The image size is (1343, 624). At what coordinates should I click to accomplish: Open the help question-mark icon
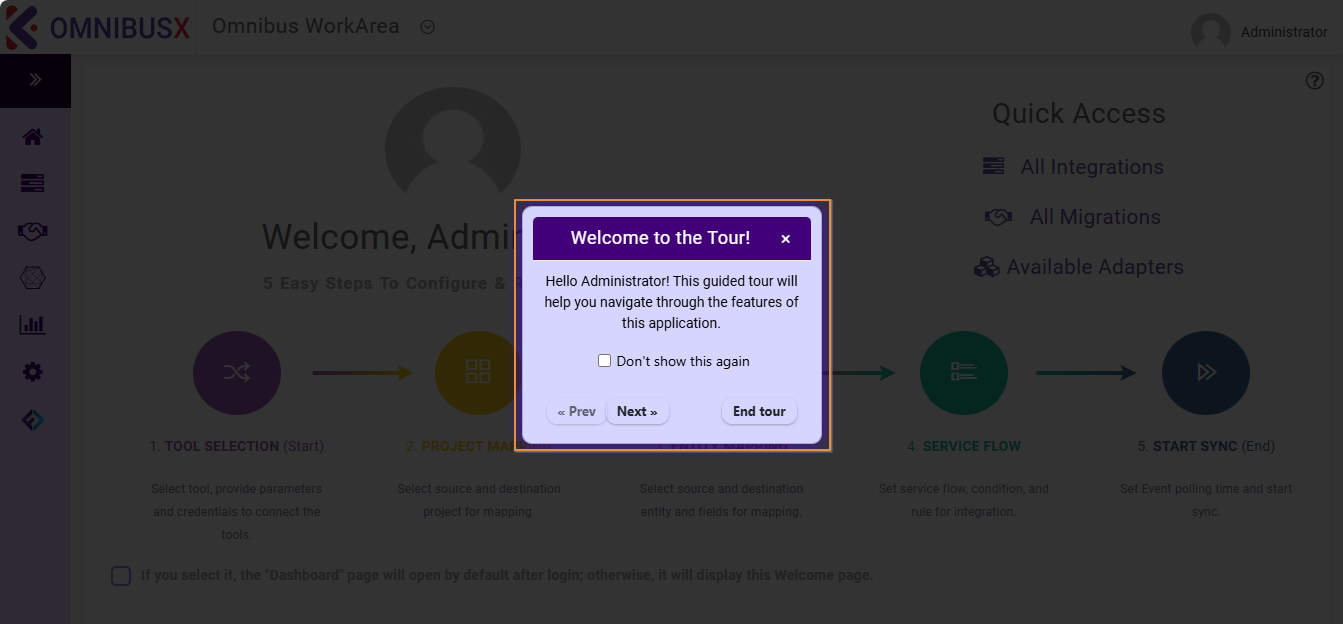click(x=1314, y=80)
